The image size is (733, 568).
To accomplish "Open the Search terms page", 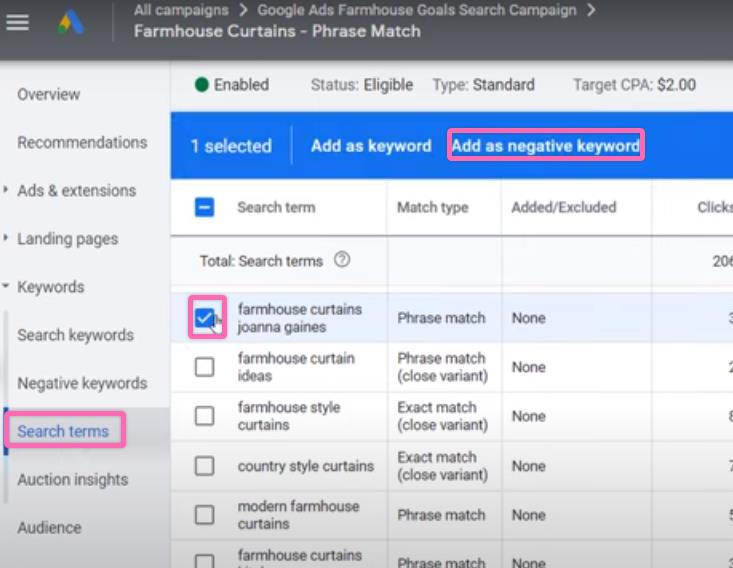I will pos(63,431).
